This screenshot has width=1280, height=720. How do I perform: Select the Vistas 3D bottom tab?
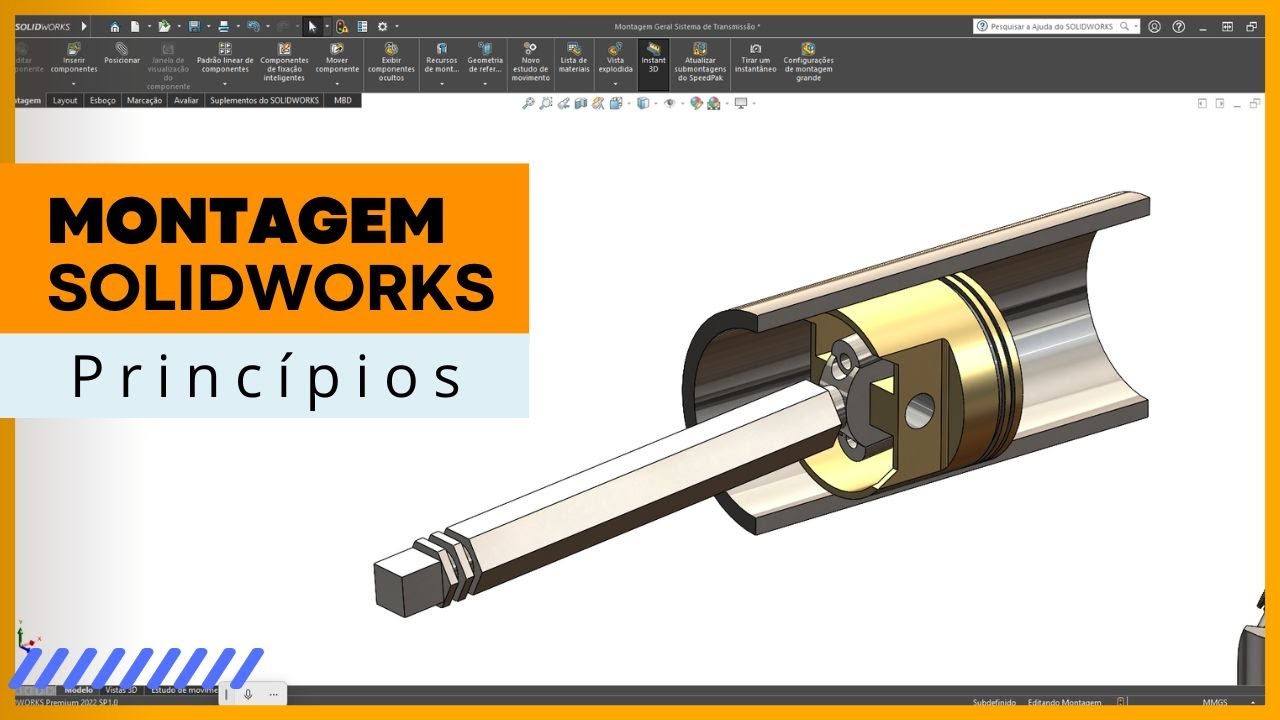(122, 690)
